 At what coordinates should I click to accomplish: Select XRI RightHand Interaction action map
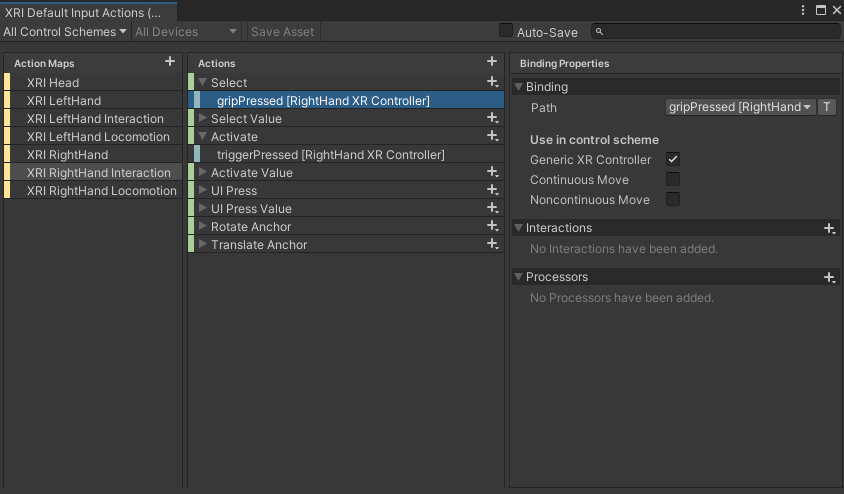[x=93, y=173]
